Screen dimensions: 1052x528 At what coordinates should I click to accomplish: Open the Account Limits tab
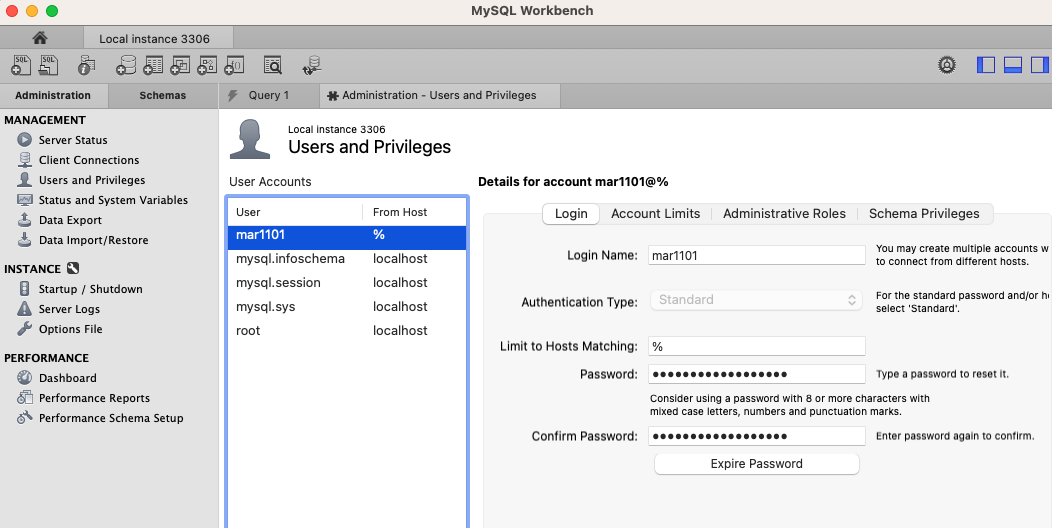click(655, 213)
